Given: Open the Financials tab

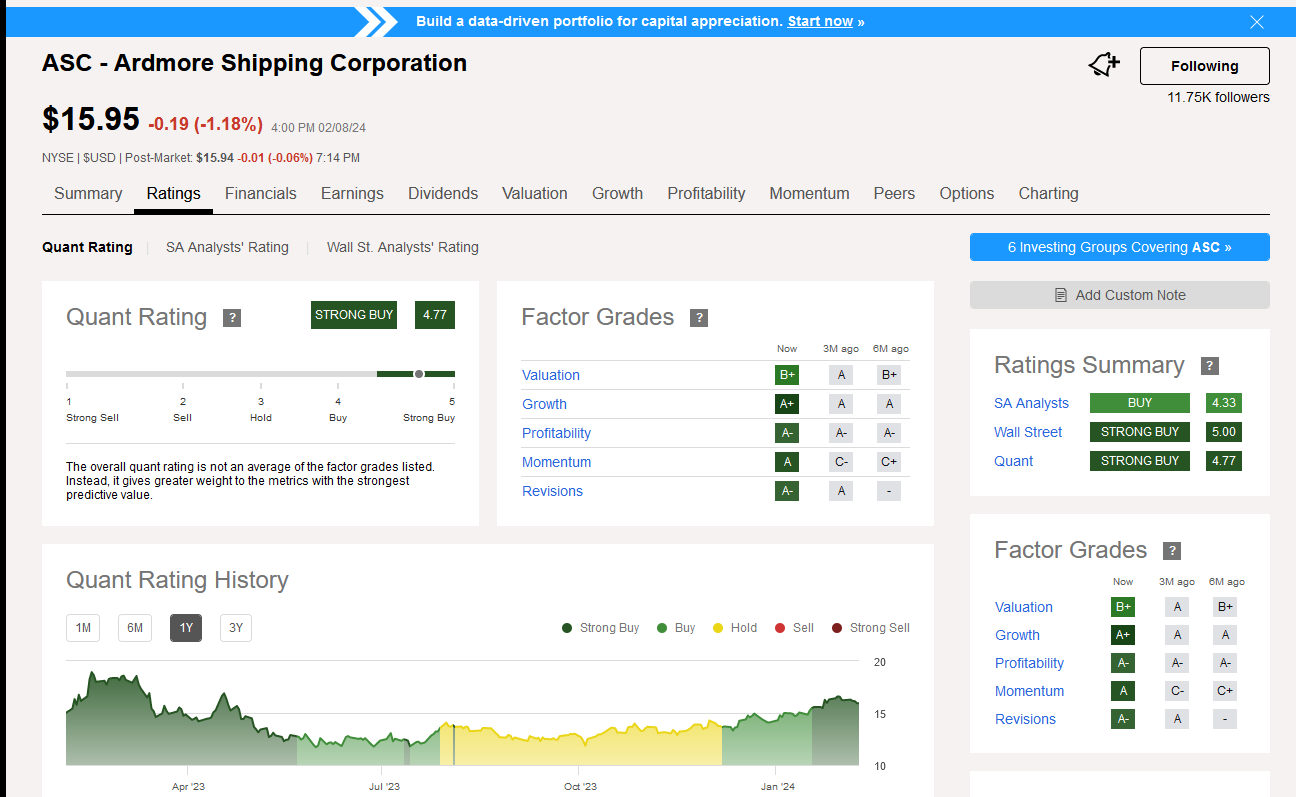Looking at the screenshot, I should tap(260, 194).
